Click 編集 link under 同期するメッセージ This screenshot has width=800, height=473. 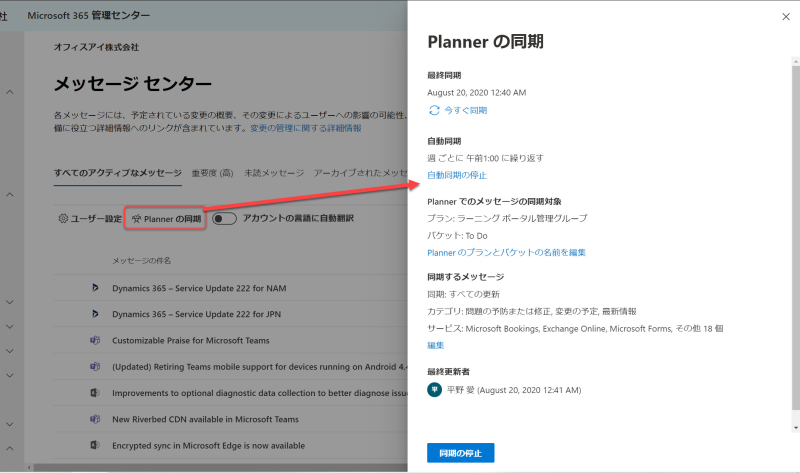coord(435,345)
